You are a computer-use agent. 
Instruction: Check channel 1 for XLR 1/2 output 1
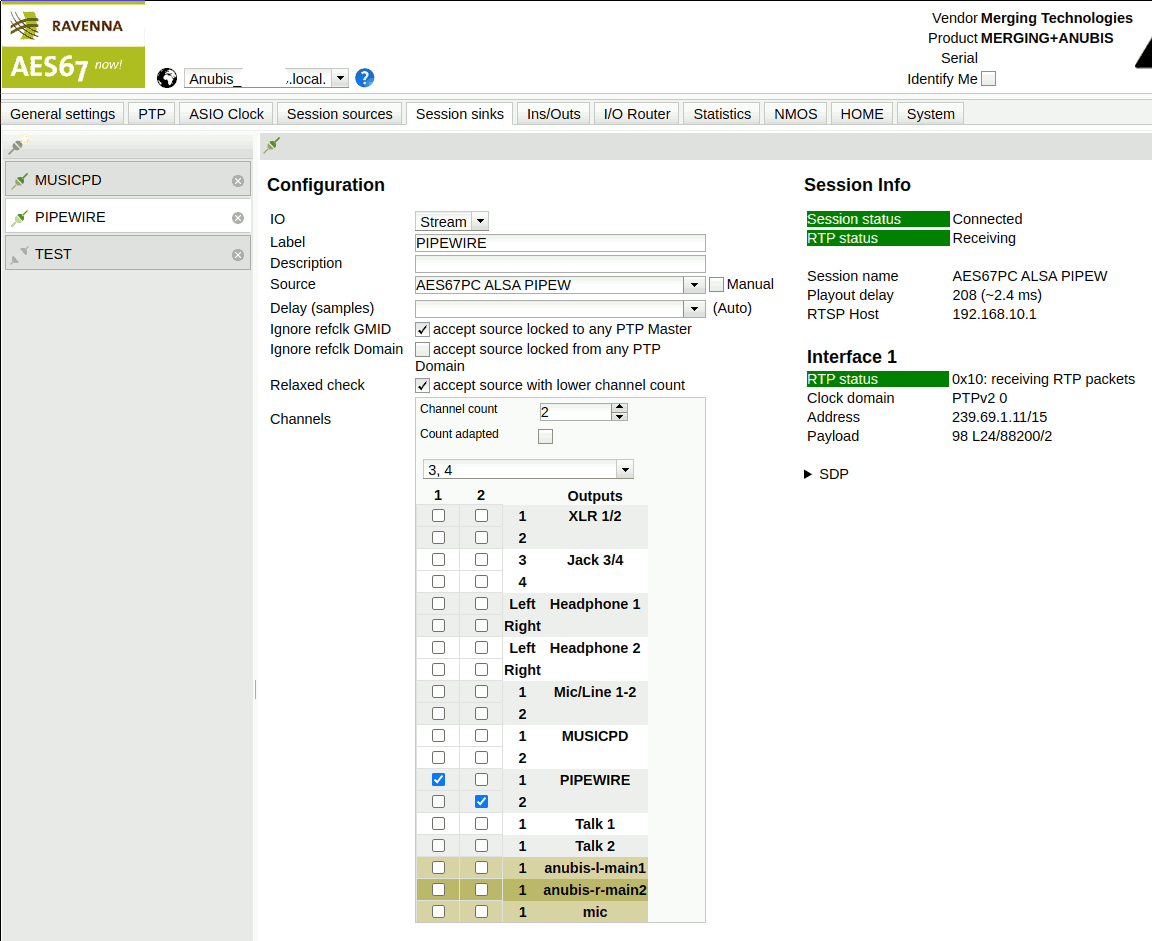tap(439, 516)
